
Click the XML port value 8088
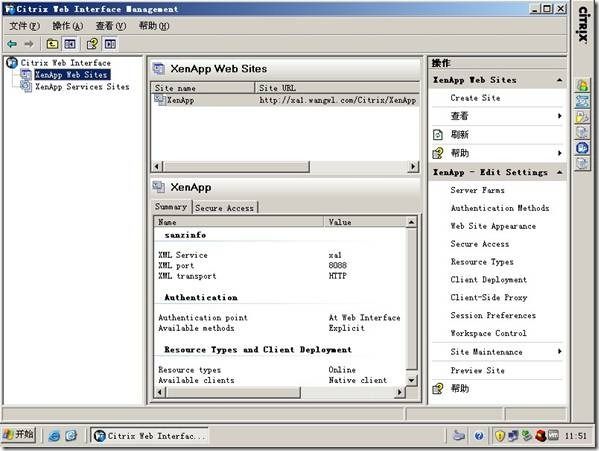338,265
